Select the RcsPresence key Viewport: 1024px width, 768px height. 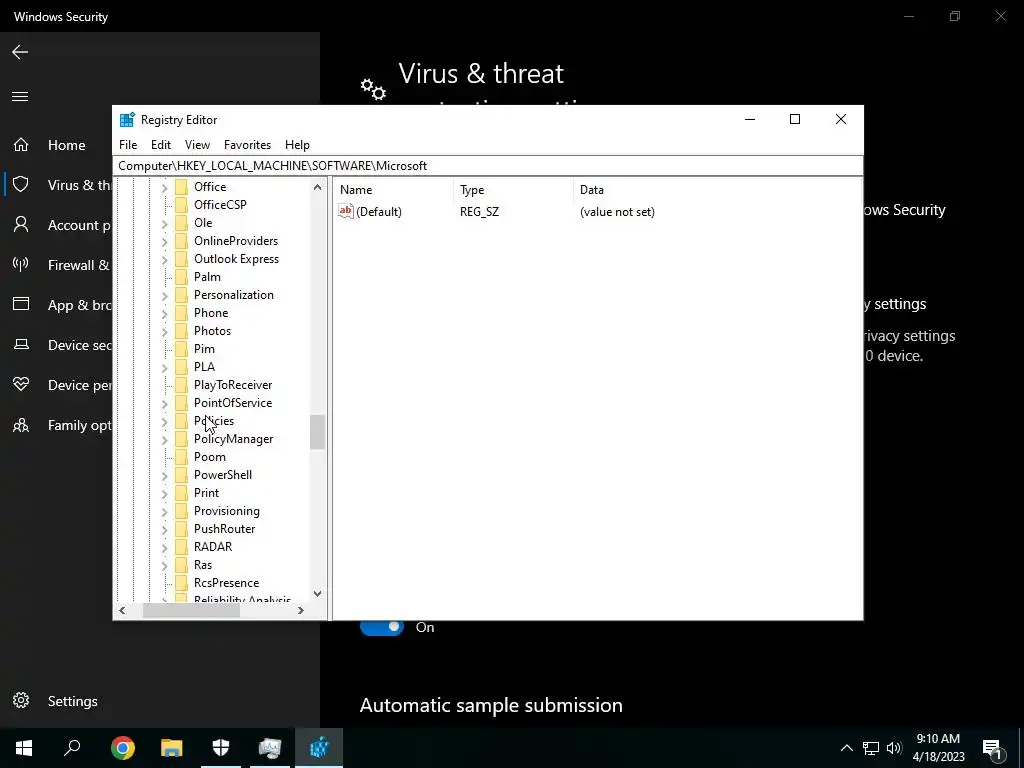tap(227, 583)
